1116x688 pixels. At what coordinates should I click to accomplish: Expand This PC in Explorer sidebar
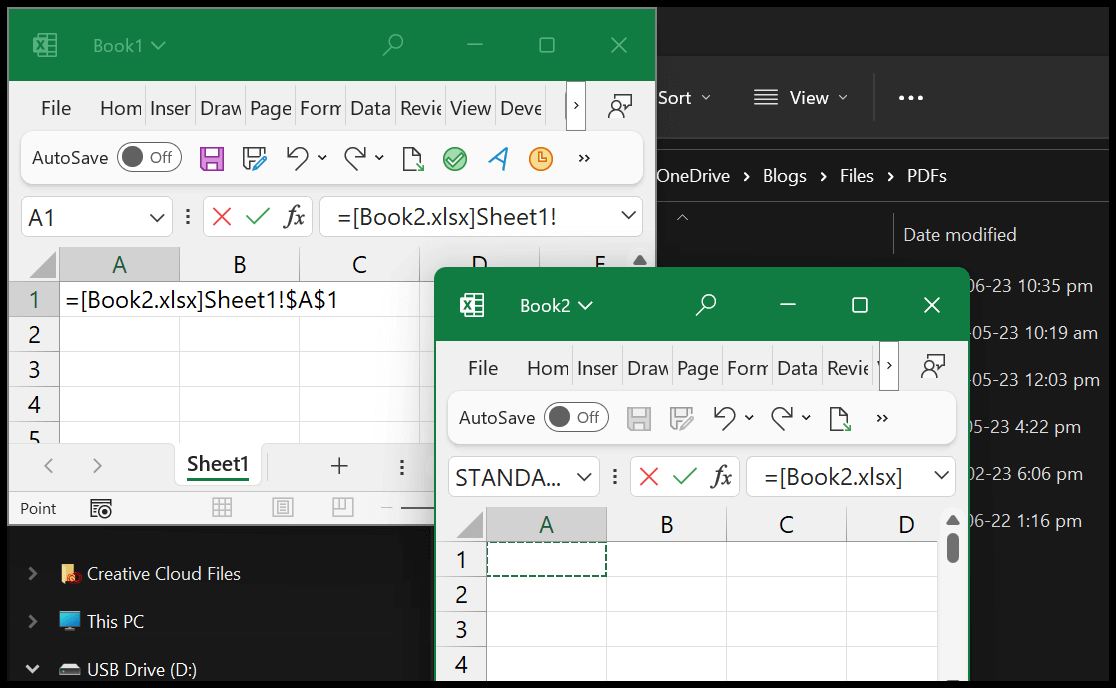[x=33, y=621]
